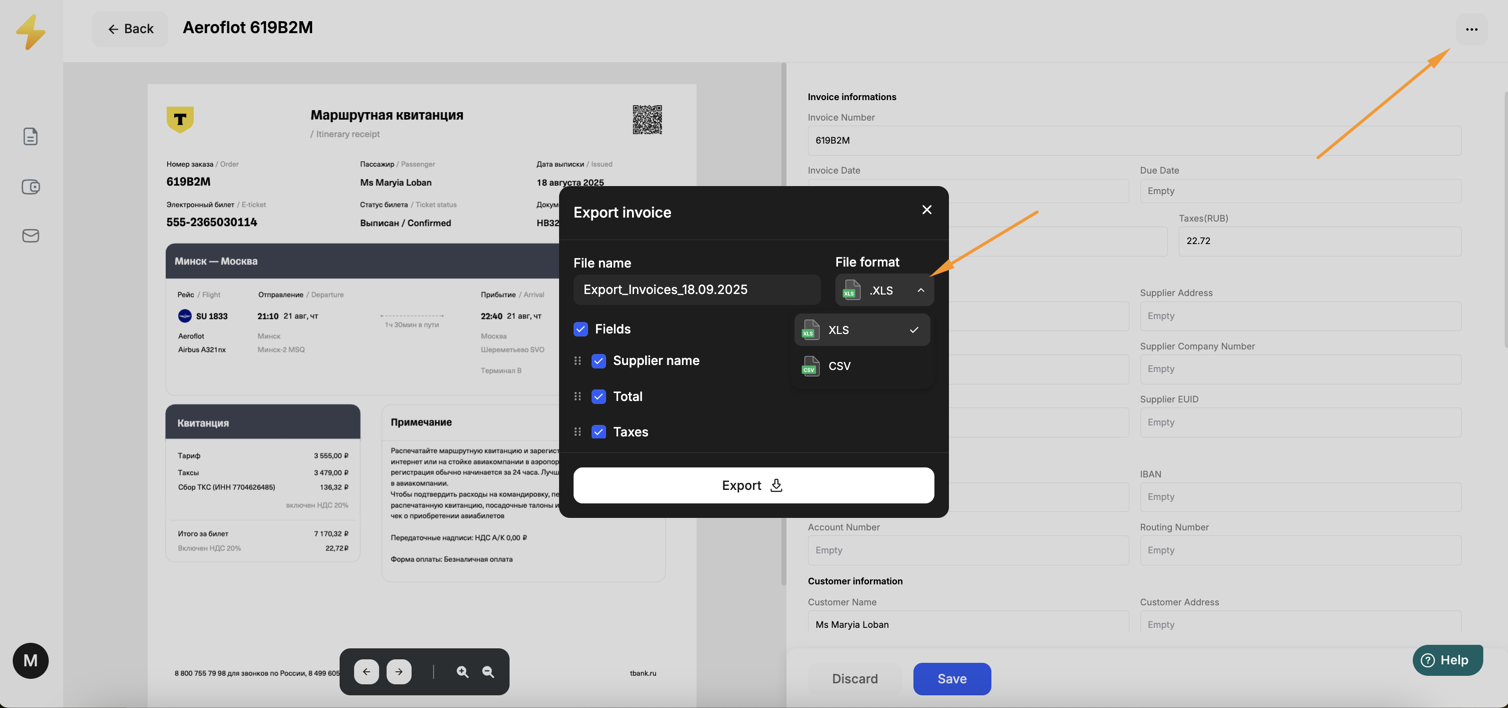The width and height of the screenshot is (1508, 708).
Task: Click the Invoice Number field
Action: tap(1134, 140)
